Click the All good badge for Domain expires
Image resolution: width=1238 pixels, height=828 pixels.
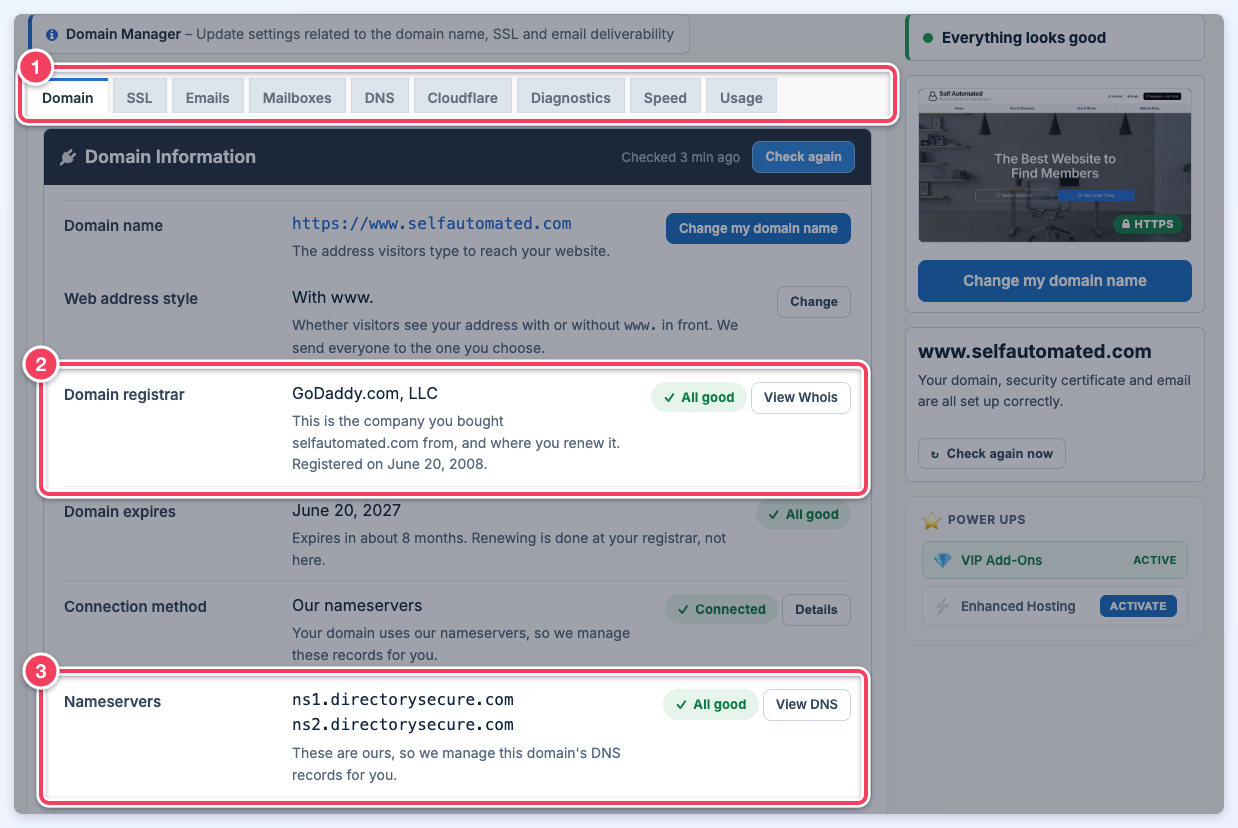pos(803,514)
